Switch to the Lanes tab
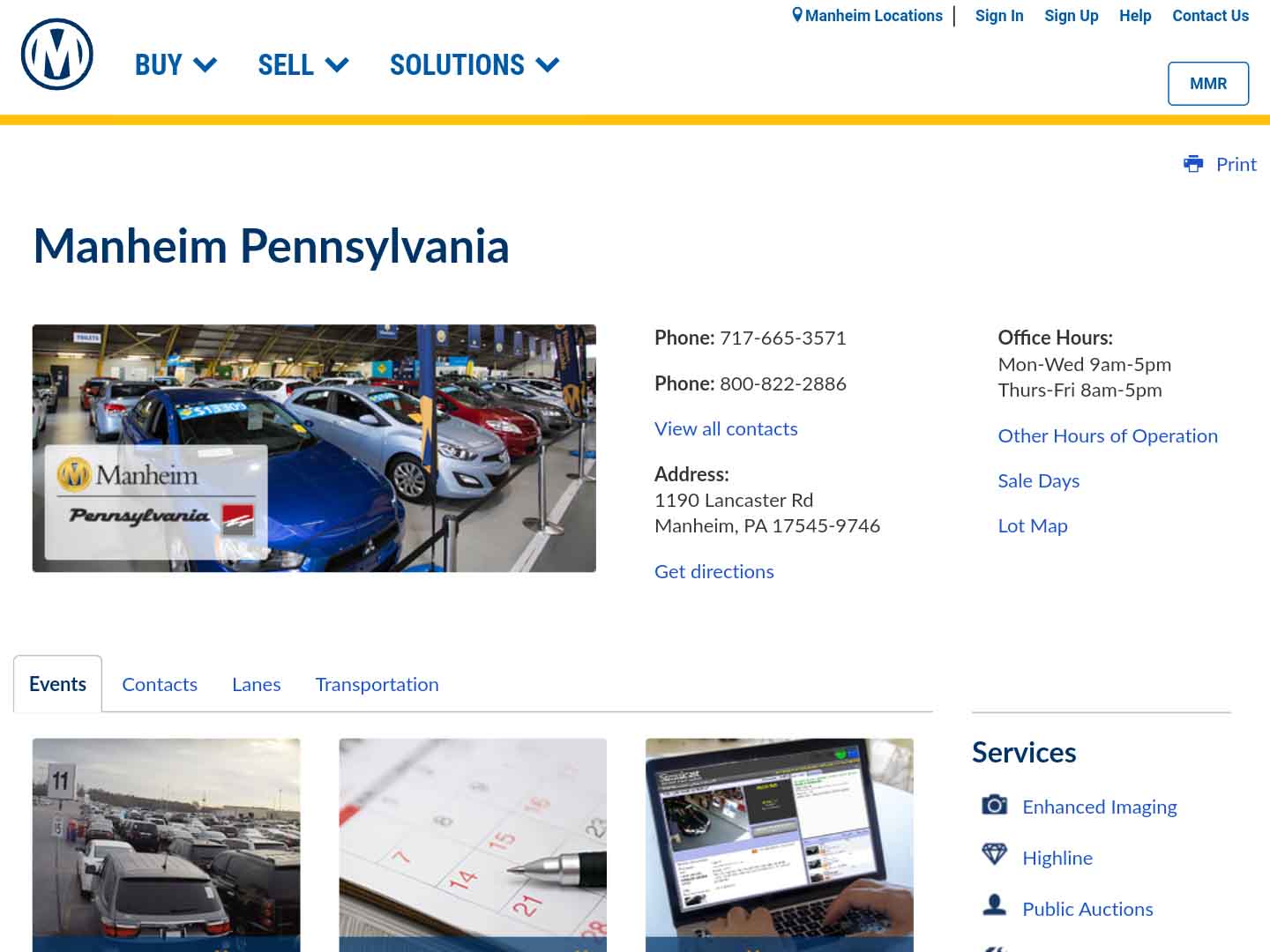Viewport: 1270px width, 952px height. (x=257, y=684)
